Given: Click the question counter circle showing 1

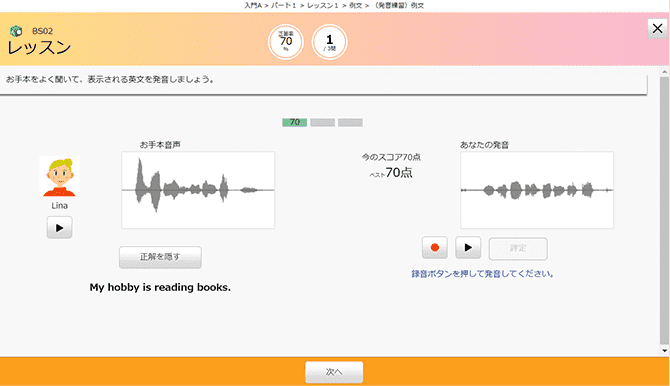Looking at the screenshot, I should click(x=329, y=41).
